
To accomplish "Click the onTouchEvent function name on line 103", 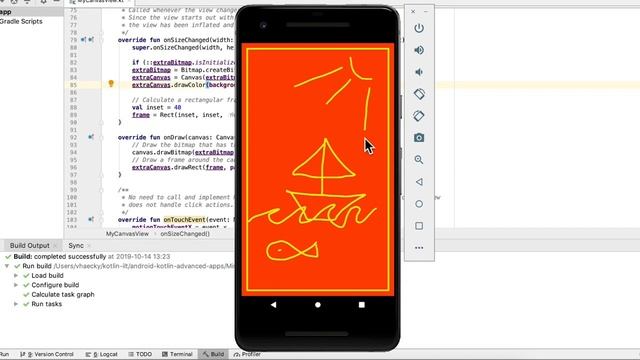I will 184,220.
